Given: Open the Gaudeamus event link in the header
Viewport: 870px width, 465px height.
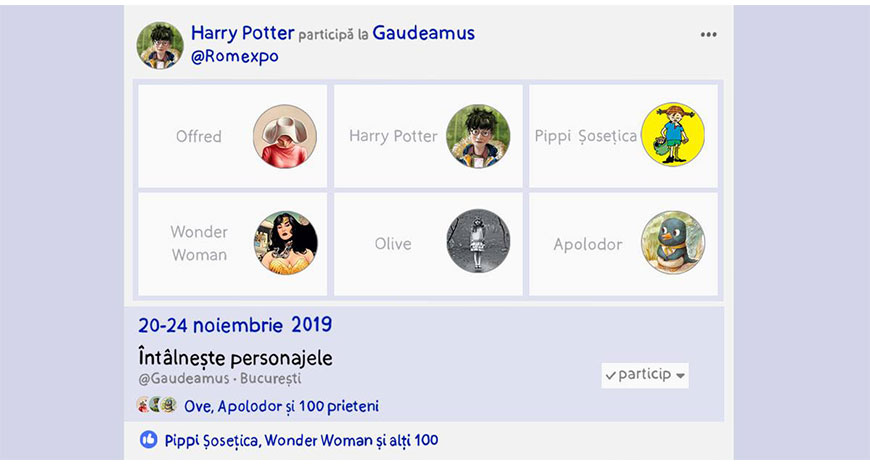Looking at the screenshot, I should pos(423,33).
